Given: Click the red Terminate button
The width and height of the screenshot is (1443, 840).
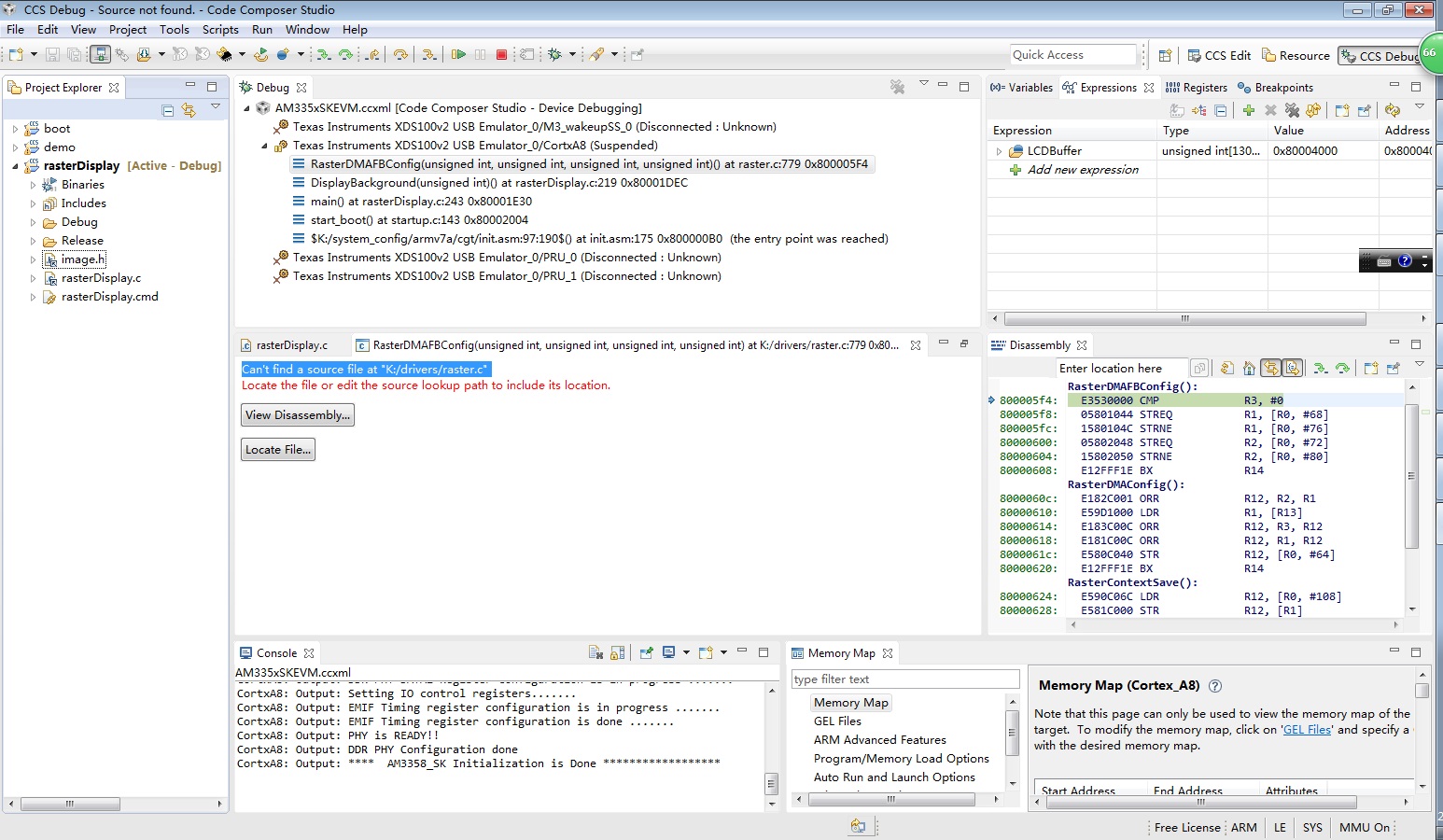Looking at the screenshot, I should [501, 55].
